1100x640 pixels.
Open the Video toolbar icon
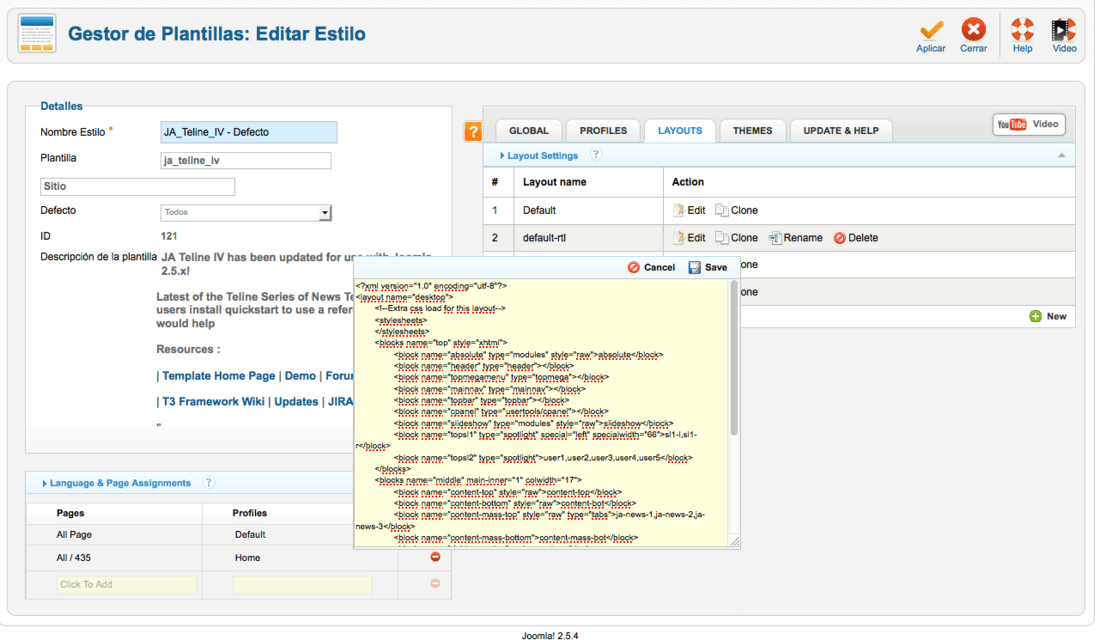(x=1064, y=29)
